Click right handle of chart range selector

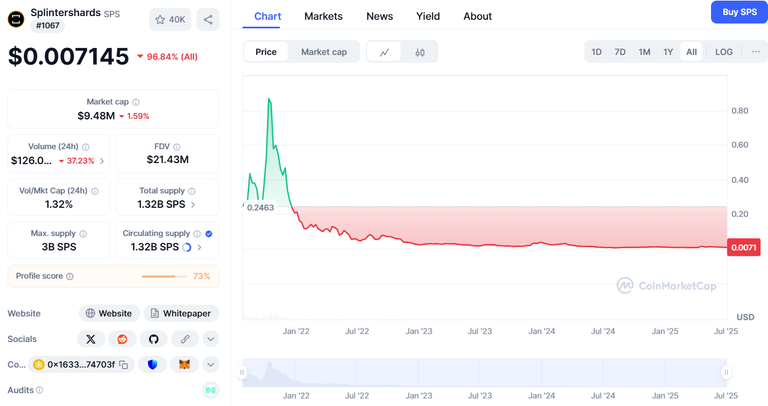tap(726, 373)
